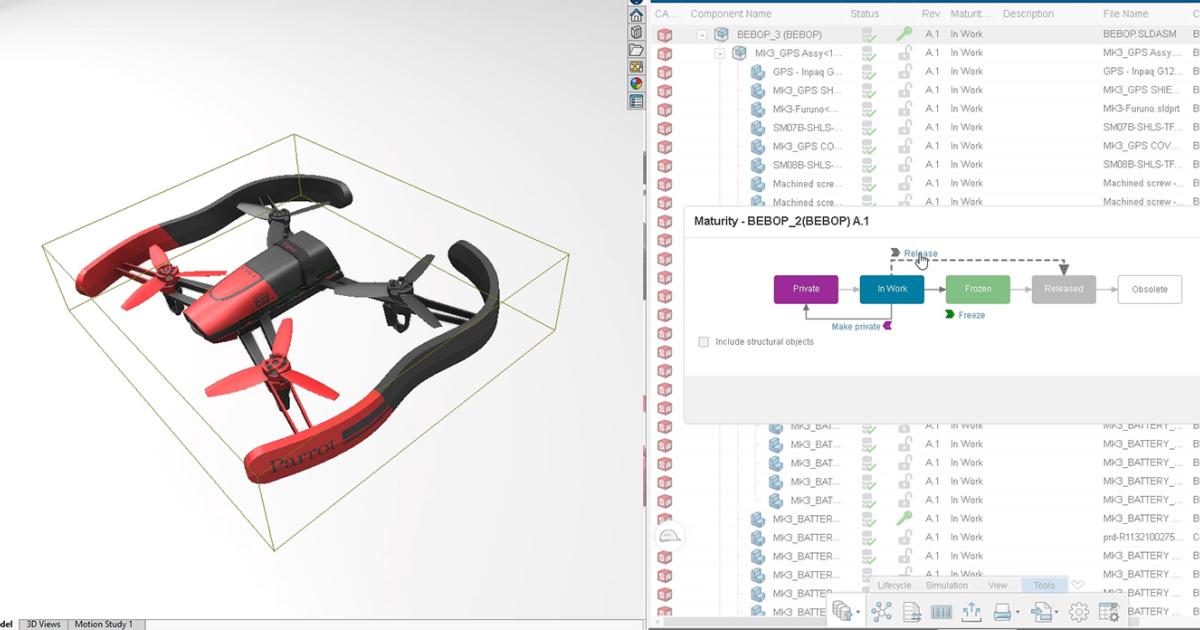Click the printer icon in the bottom toolbar
This screenshot has height=630, width=1200.
coord(1001,612)
